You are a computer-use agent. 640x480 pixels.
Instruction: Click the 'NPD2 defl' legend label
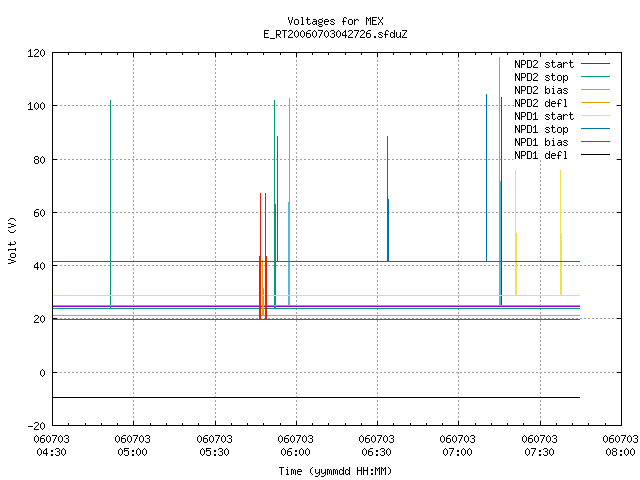[x=541, y=103]
